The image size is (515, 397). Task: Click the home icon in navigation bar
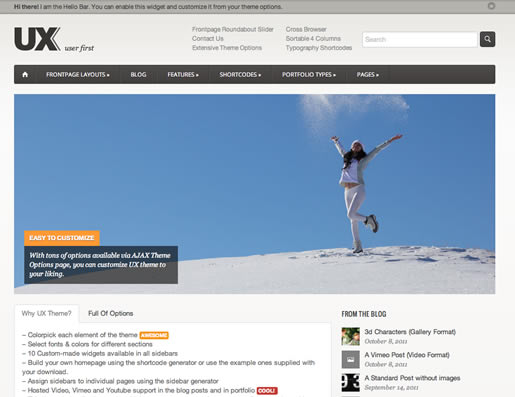tap(25, 75)
